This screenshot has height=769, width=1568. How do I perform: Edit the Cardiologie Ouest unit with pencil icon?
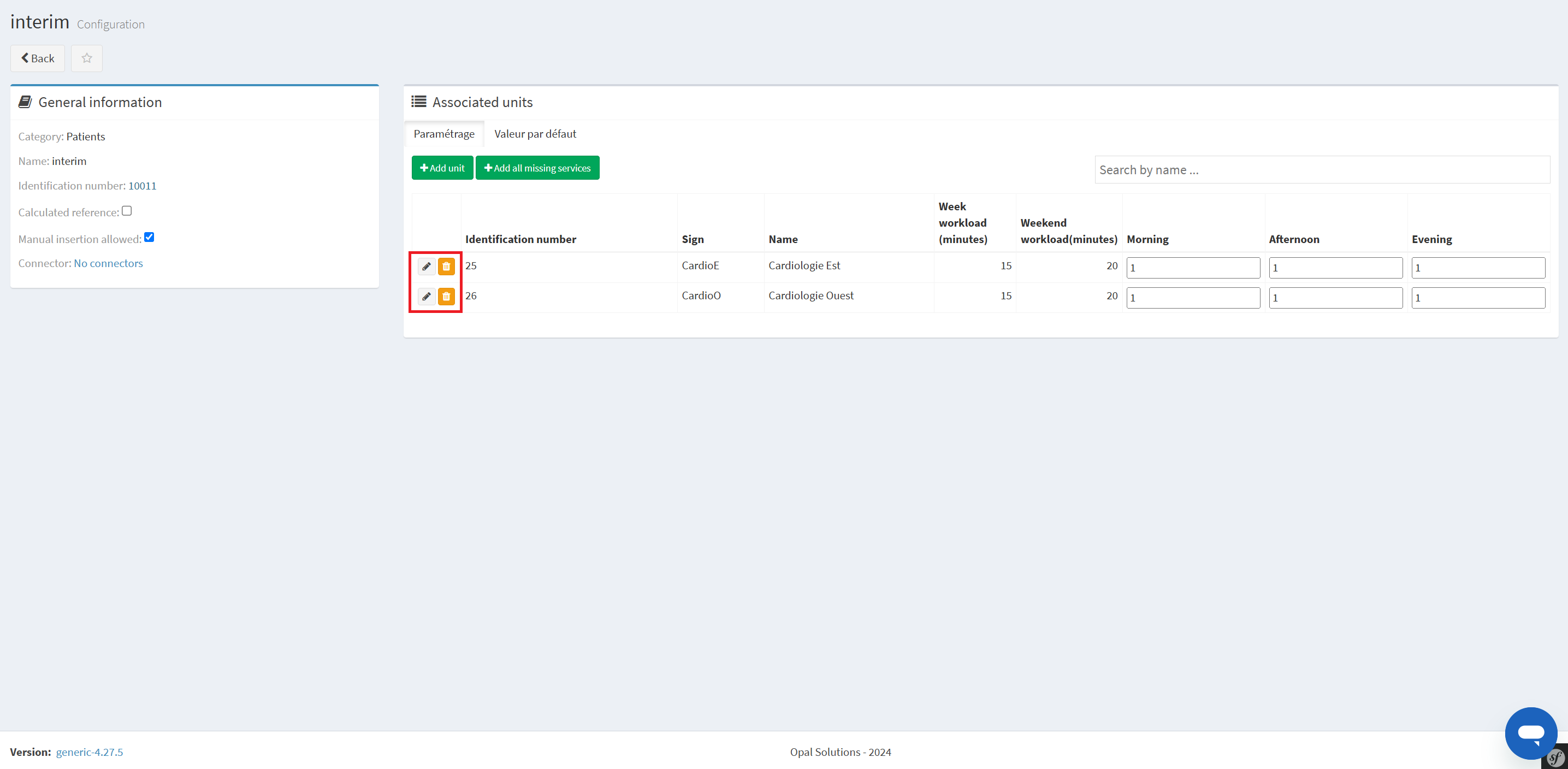tap(427, 297)
